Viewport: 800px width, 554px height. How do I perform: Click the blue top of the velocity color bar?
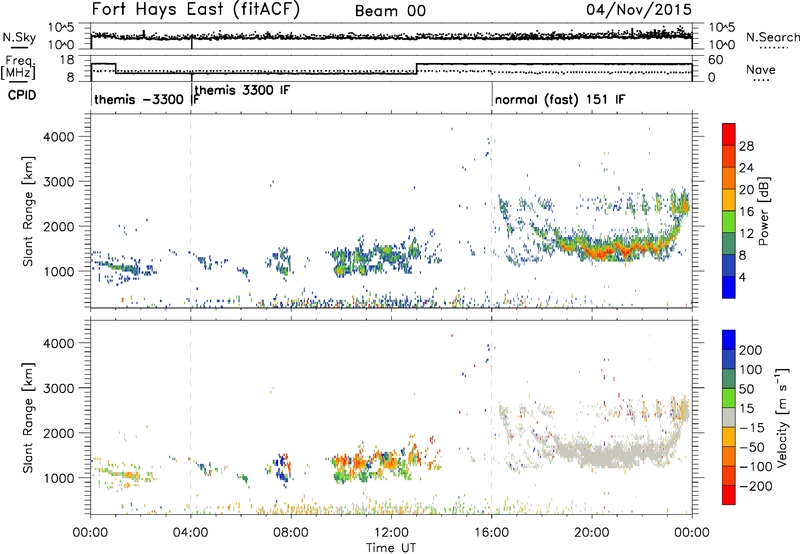pos(729,340)
